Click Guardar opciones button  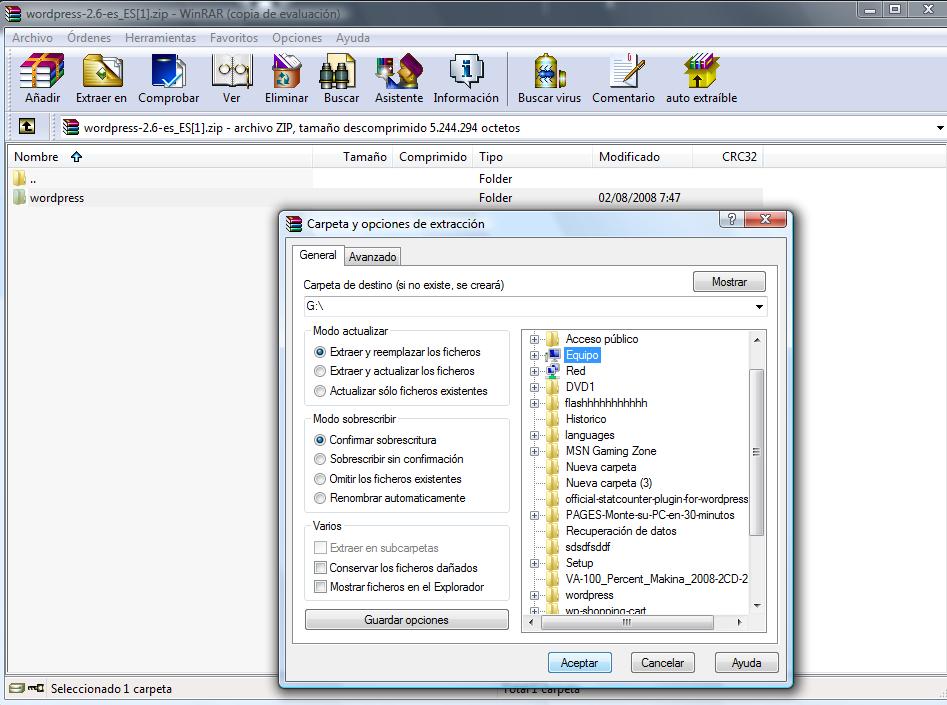tap(406, 620)
